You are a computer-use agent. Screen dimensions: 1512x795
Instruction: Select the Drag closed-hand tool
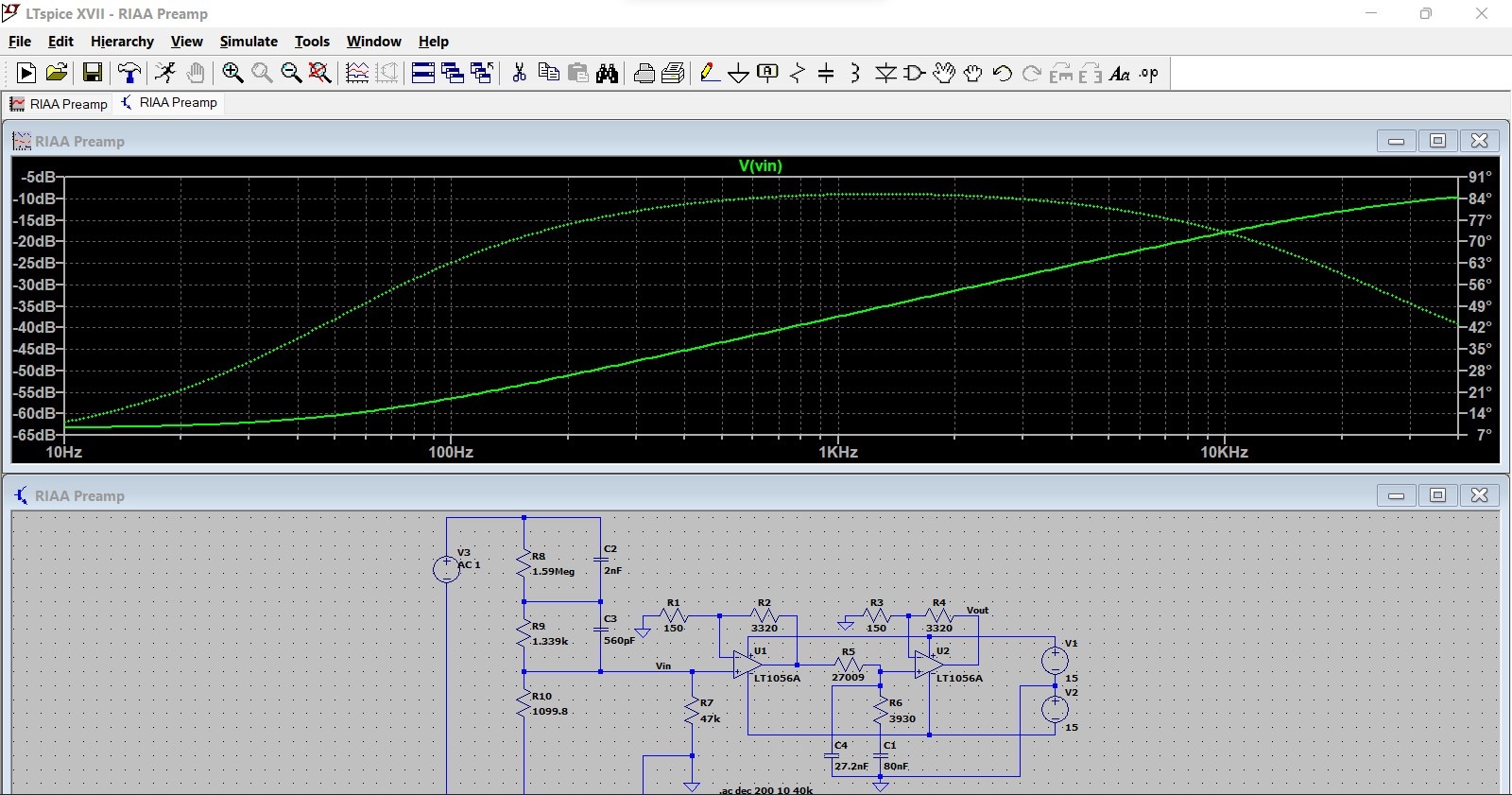[973, 73]
